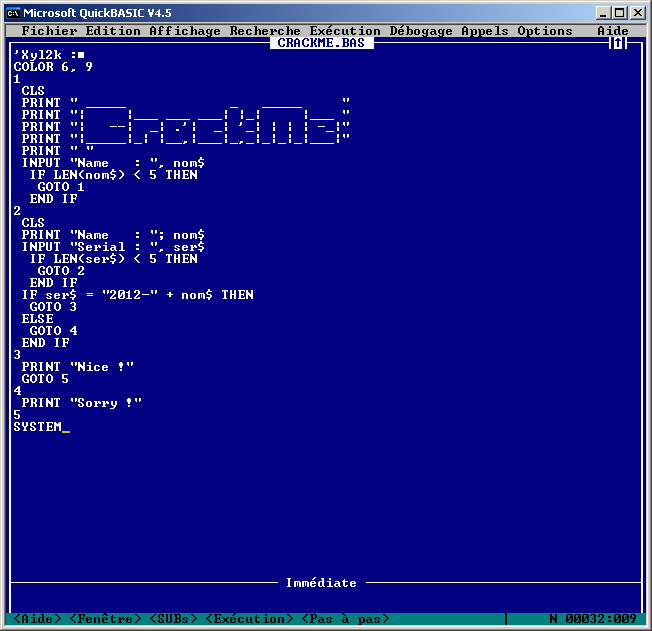Click the PRINT "Nice !" line

tap(77, 367)
